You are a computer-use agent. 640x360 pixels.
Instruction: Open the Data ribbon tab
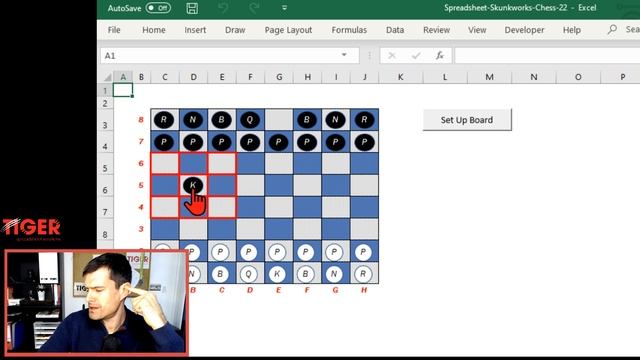coord(395,30)
